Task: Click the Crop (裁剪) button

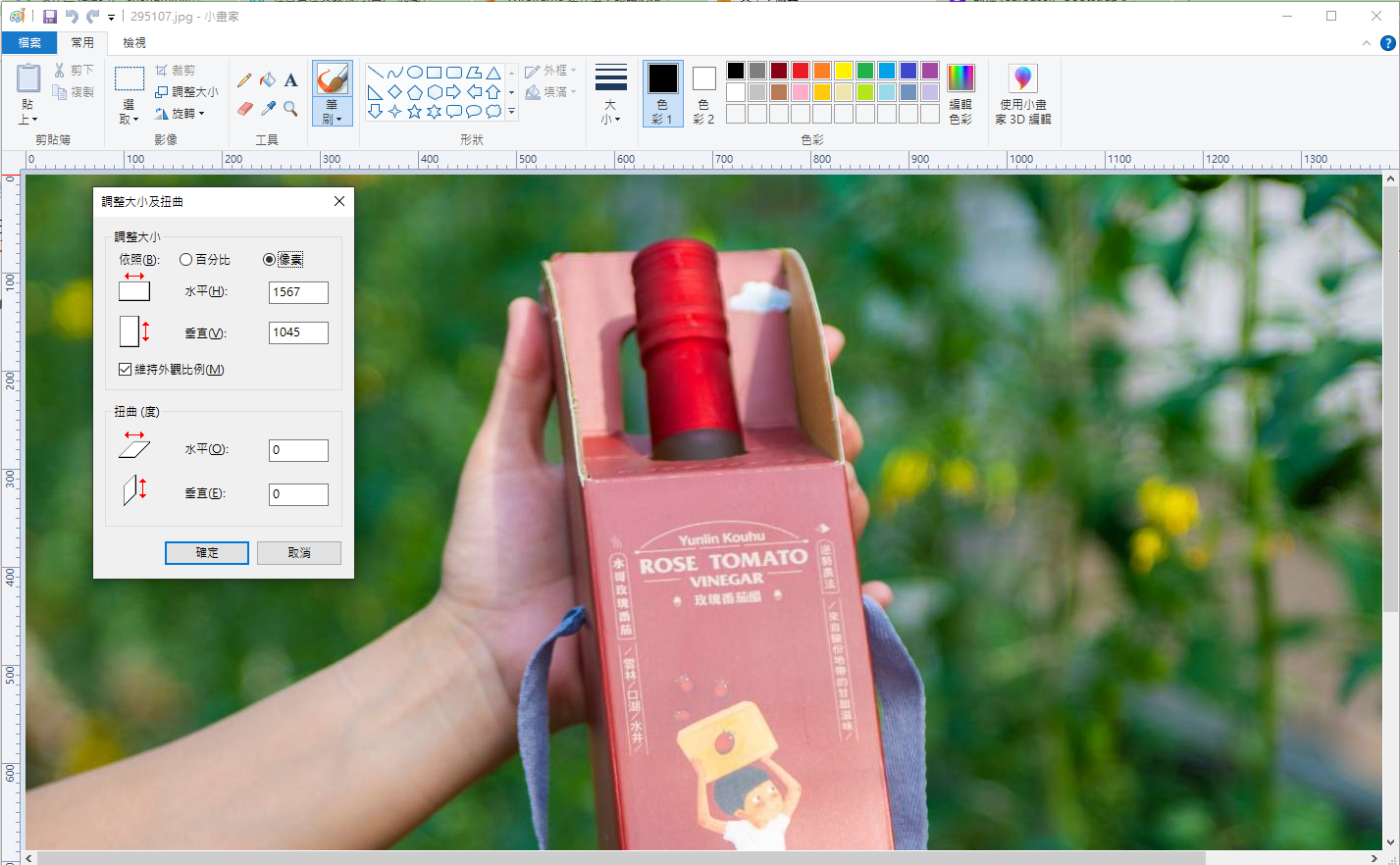Action: pos(176,71)
